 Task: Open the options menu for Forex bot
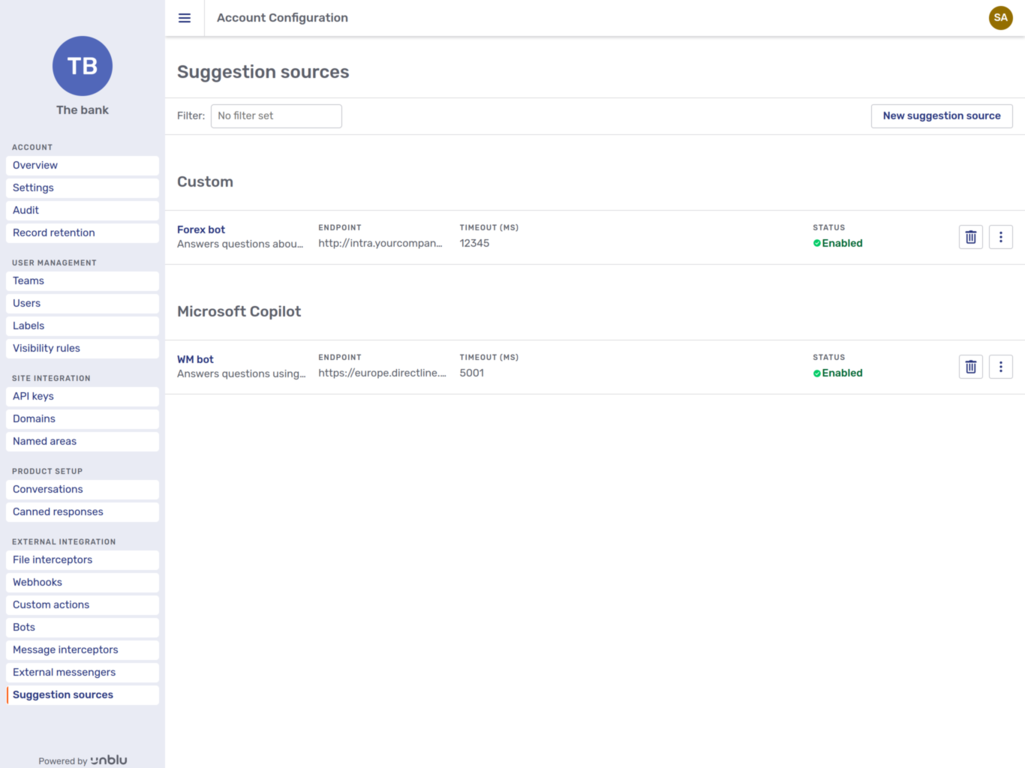coord(1000,237)
